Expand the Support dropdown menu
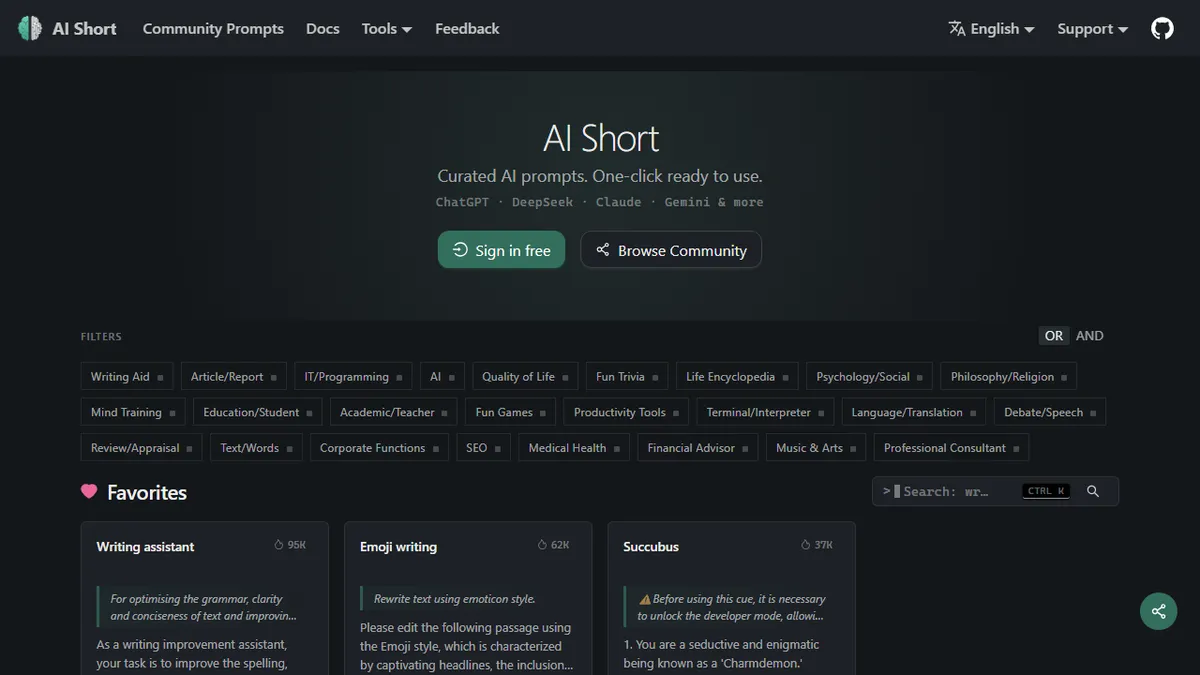 tap(1093, 29)
